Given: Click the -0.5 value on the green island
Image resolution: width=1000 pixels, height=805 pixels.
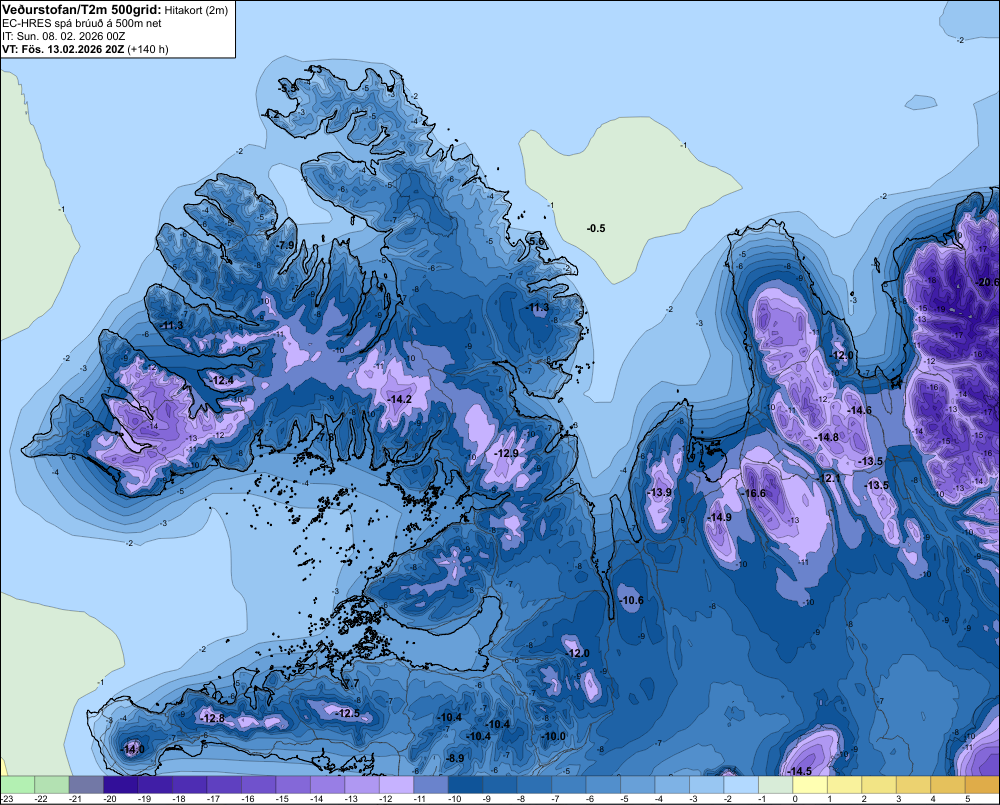Looking at the screenshot, I should tap(596, 228).
